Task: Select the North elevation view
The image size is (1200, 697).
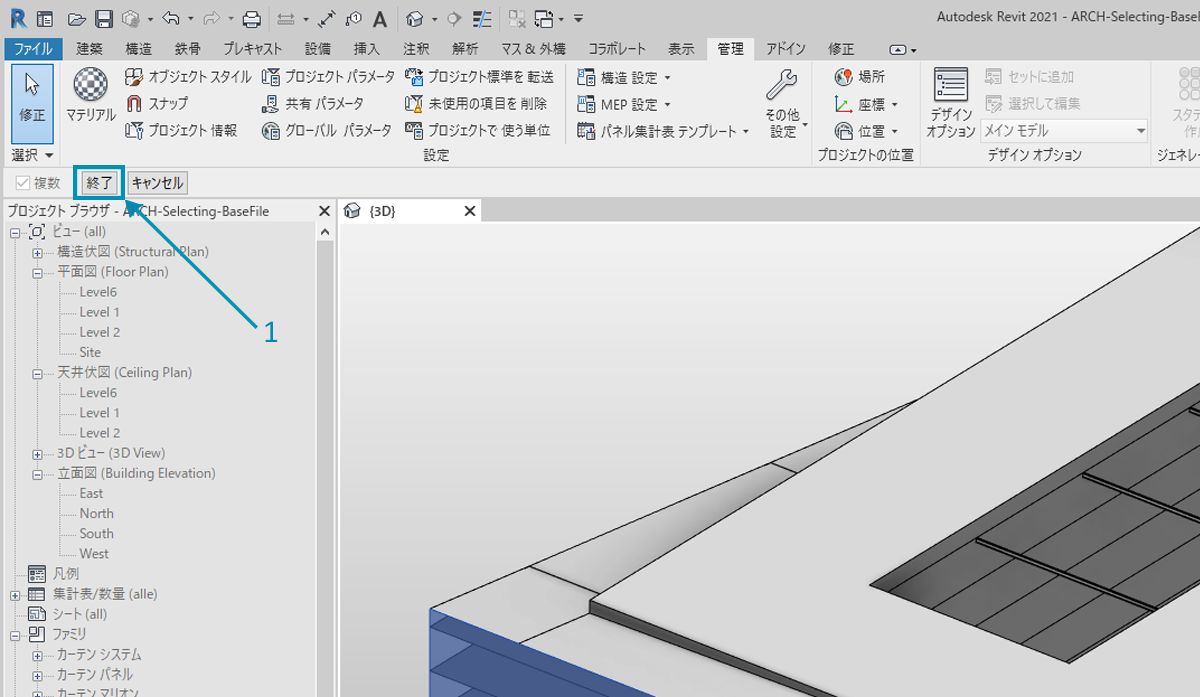Action: tap(96, 513)
